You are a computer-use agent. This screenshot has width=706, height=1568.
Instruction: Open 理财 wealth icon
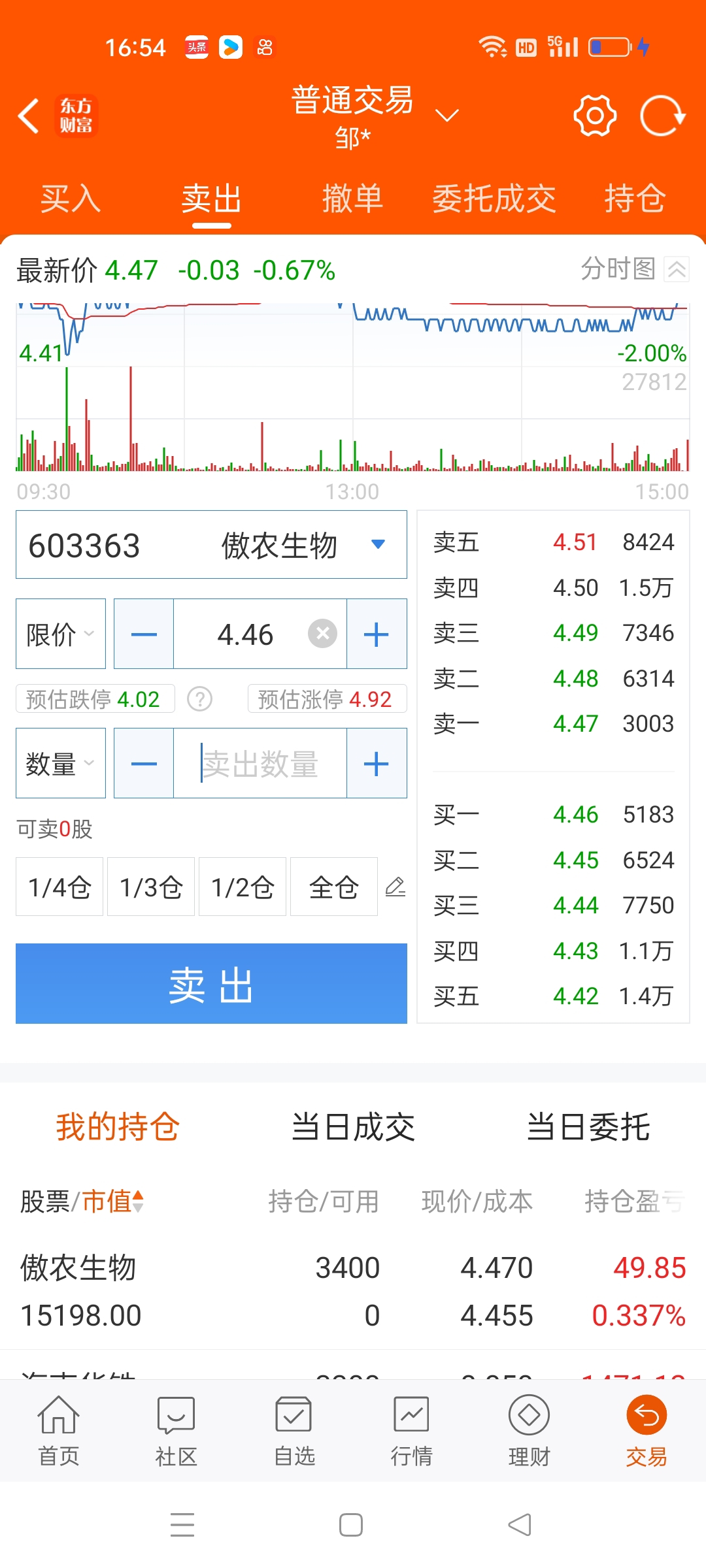click(529, 1431)
